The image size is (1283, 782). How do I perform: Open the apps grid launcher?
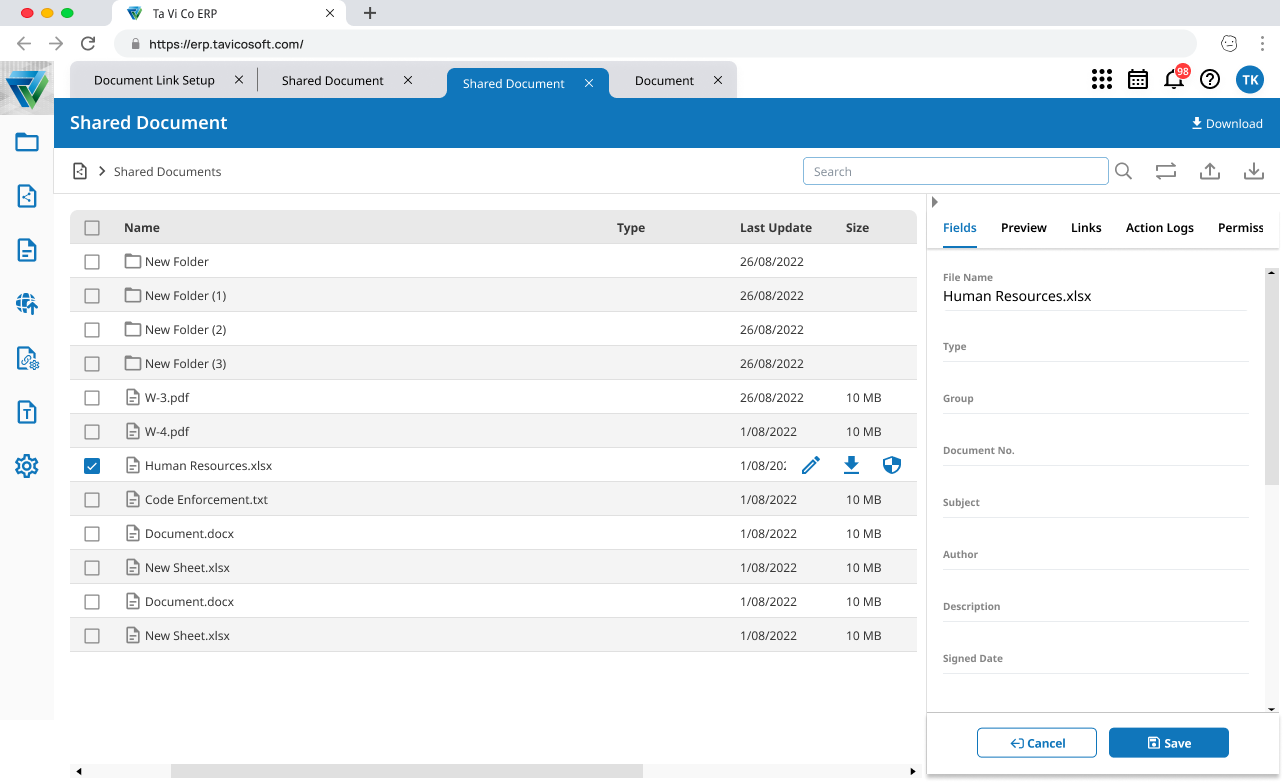[x=1102, y=80]
